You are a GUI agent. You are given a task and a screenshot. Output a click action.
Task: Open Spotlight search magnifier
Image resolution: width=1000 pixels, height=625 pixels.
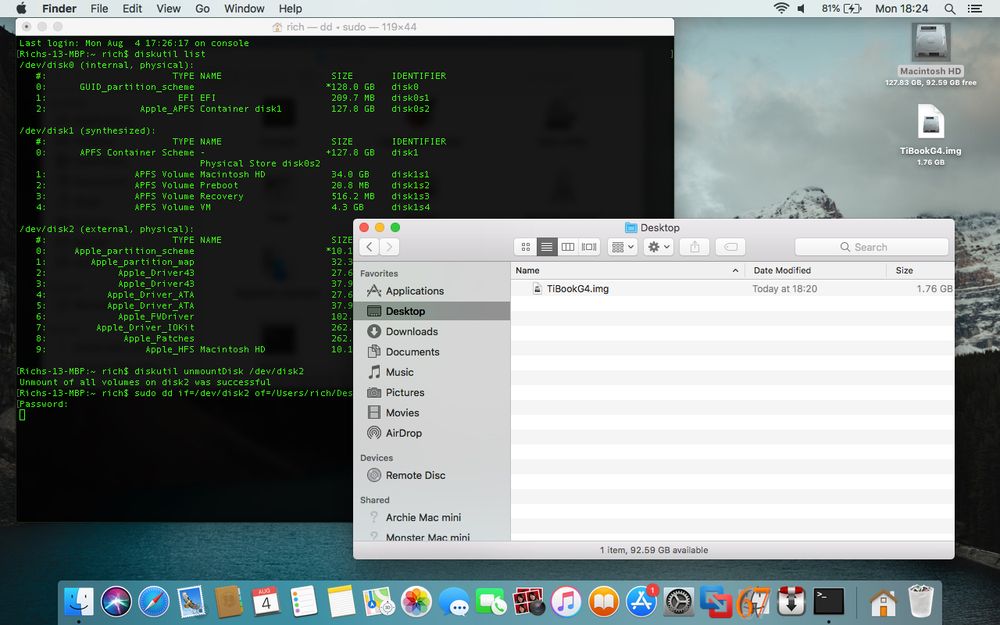click(950, 8)
